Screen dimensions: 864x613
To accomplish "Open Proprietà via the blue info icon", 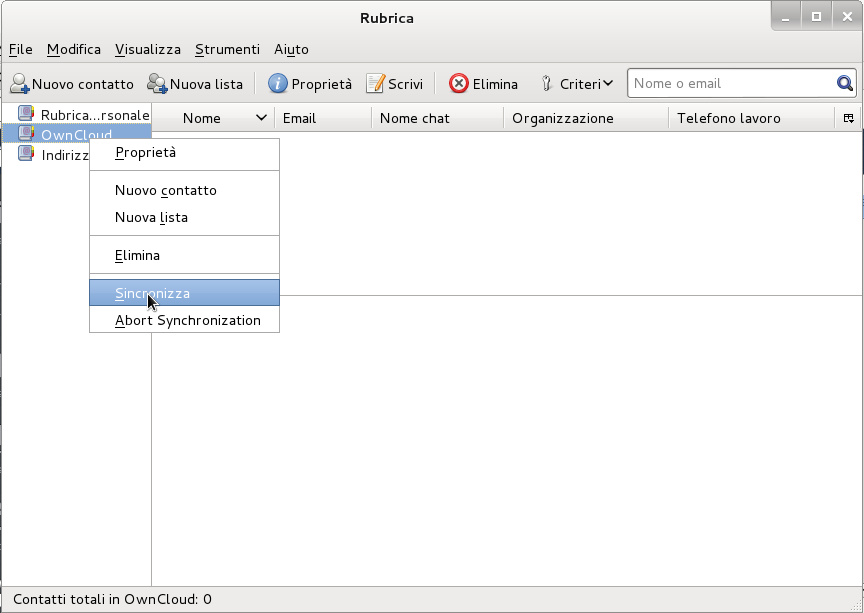I will click(x=278, y=84).
